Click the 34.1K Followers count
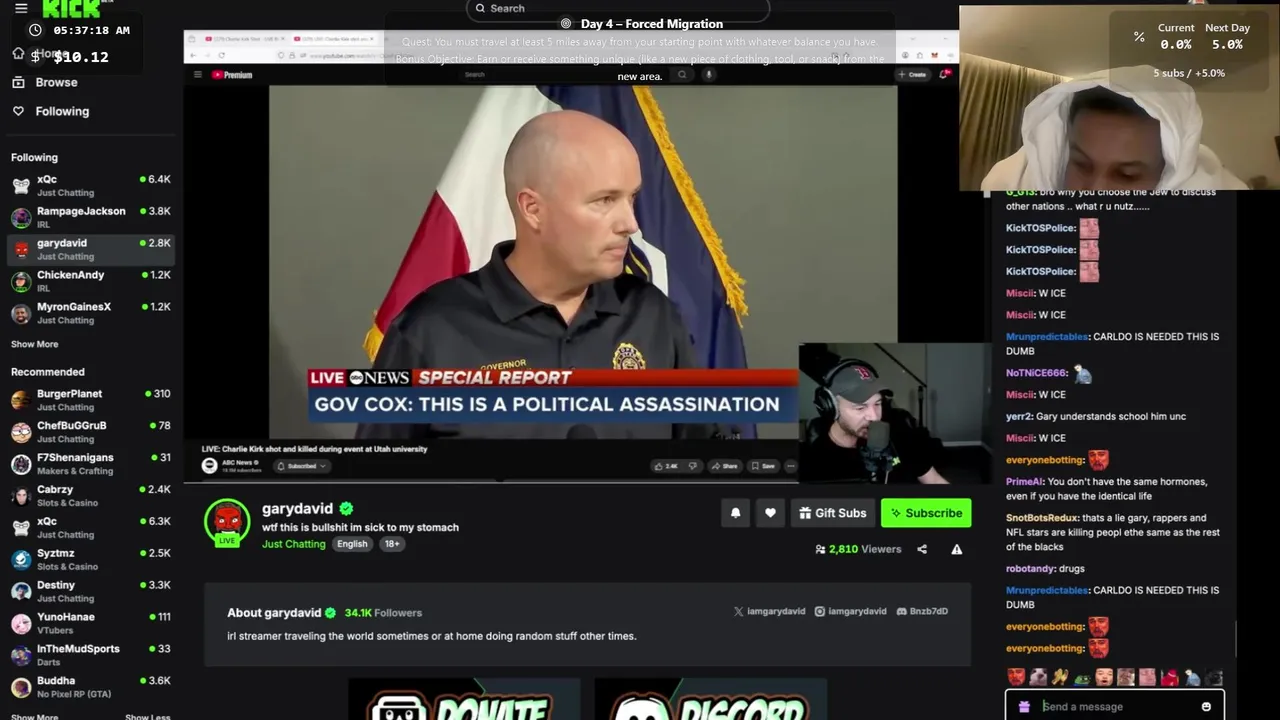The width and height of the screenshot is (1280, 720). tap(383, 613)
